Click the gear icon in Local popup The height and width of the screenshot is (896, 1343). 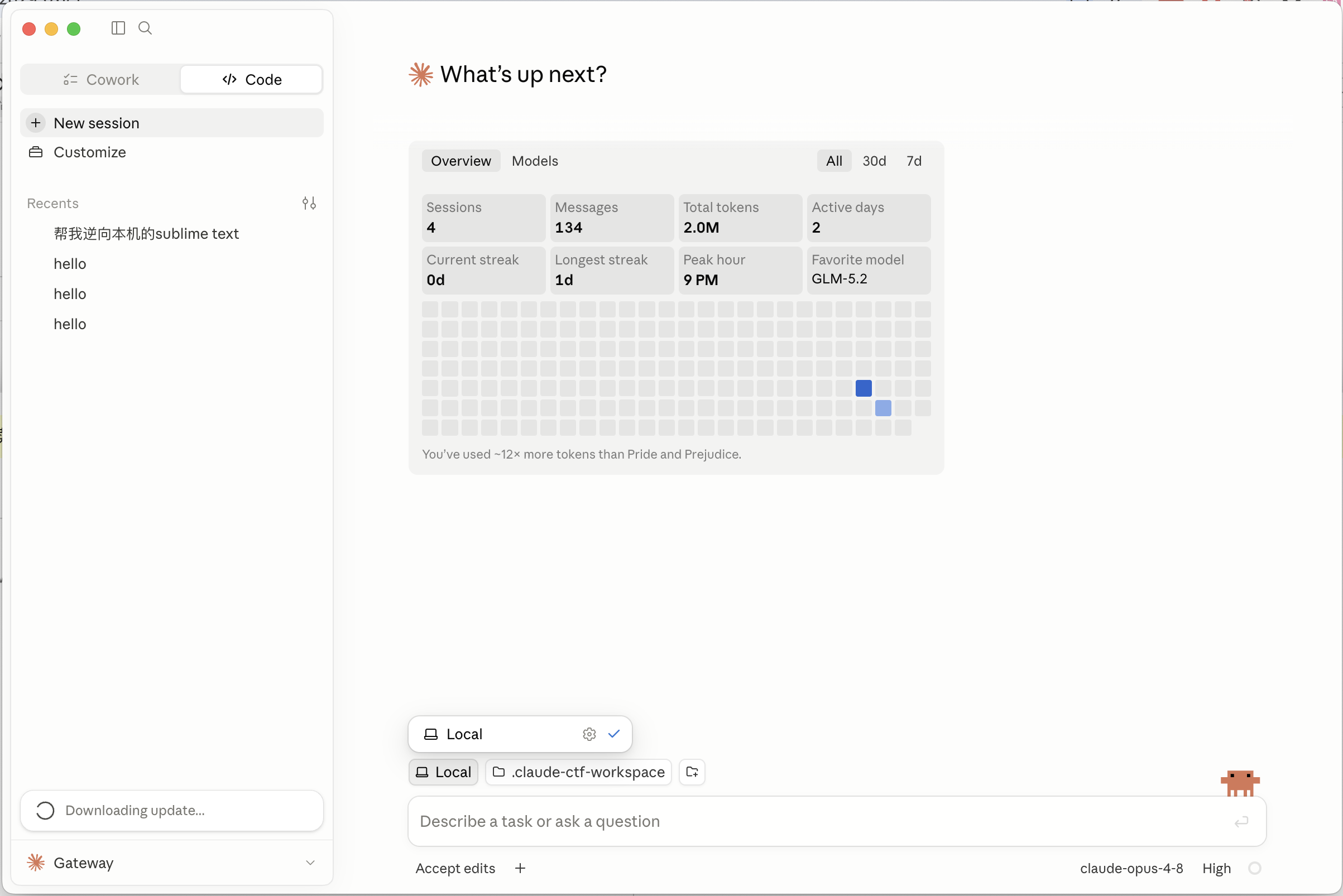coord(589,734)
